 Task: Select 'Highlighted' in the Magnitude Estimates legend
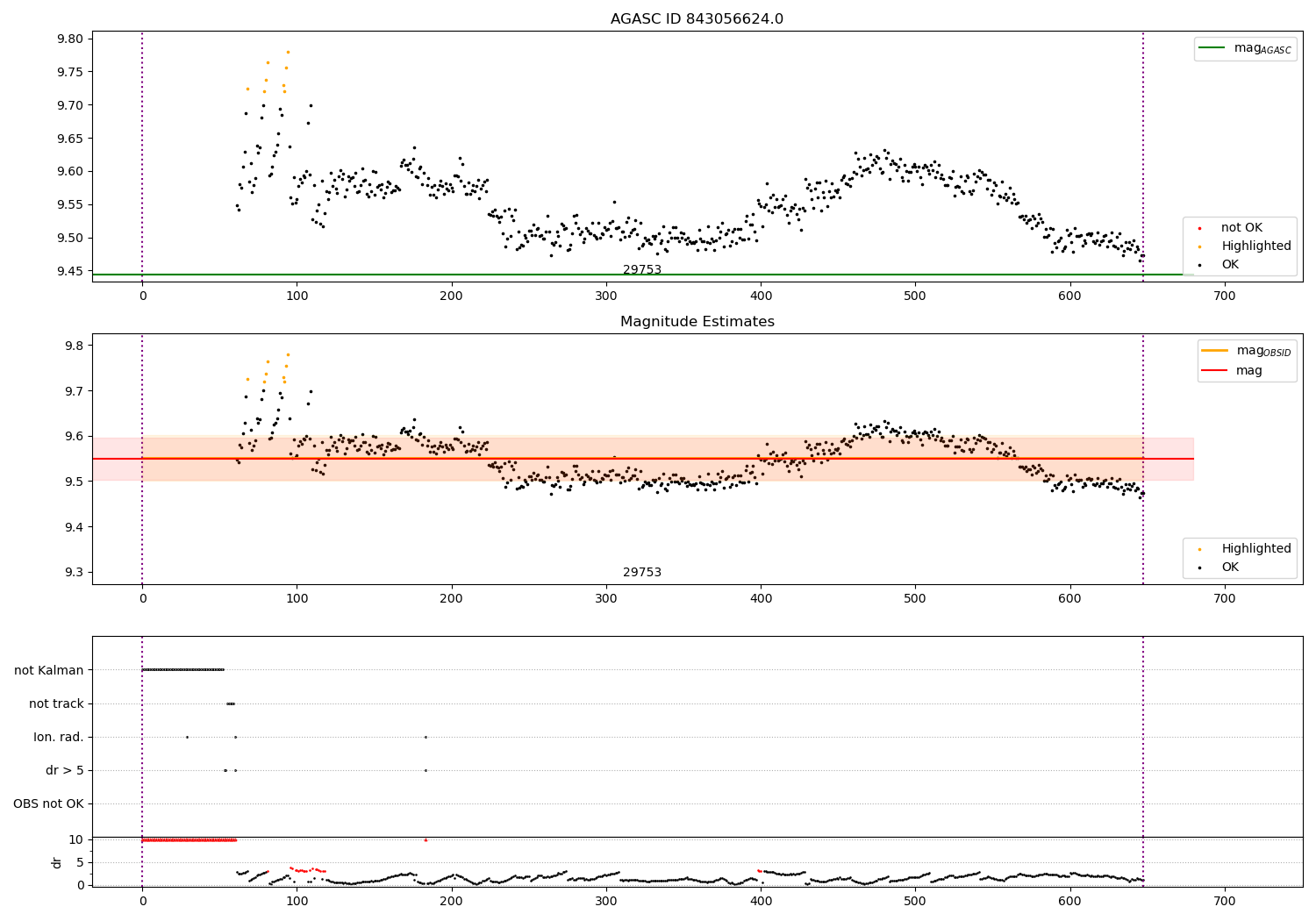[1255, 549]
